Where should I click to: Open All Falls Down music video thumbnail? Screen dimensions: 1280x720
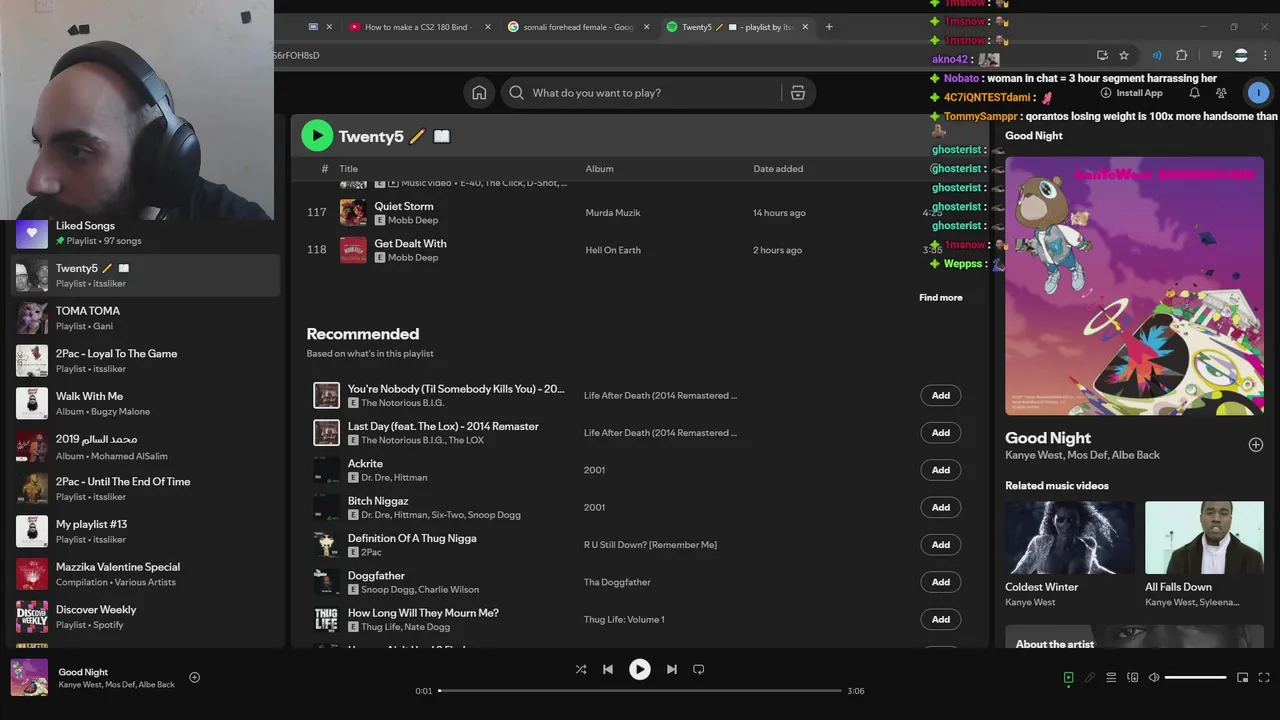[x=1204, y=538]
